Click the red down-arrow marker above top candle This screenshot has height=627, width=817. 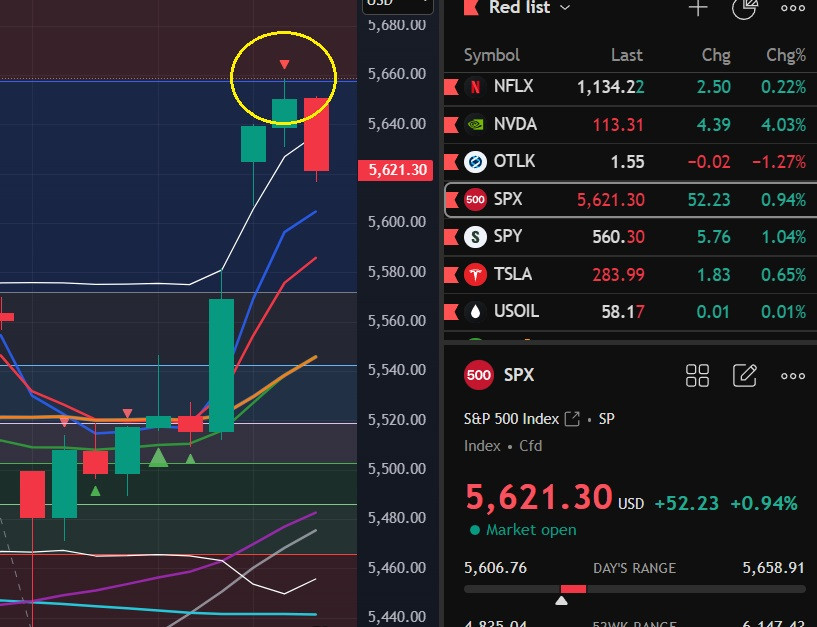tap(284, 65)
